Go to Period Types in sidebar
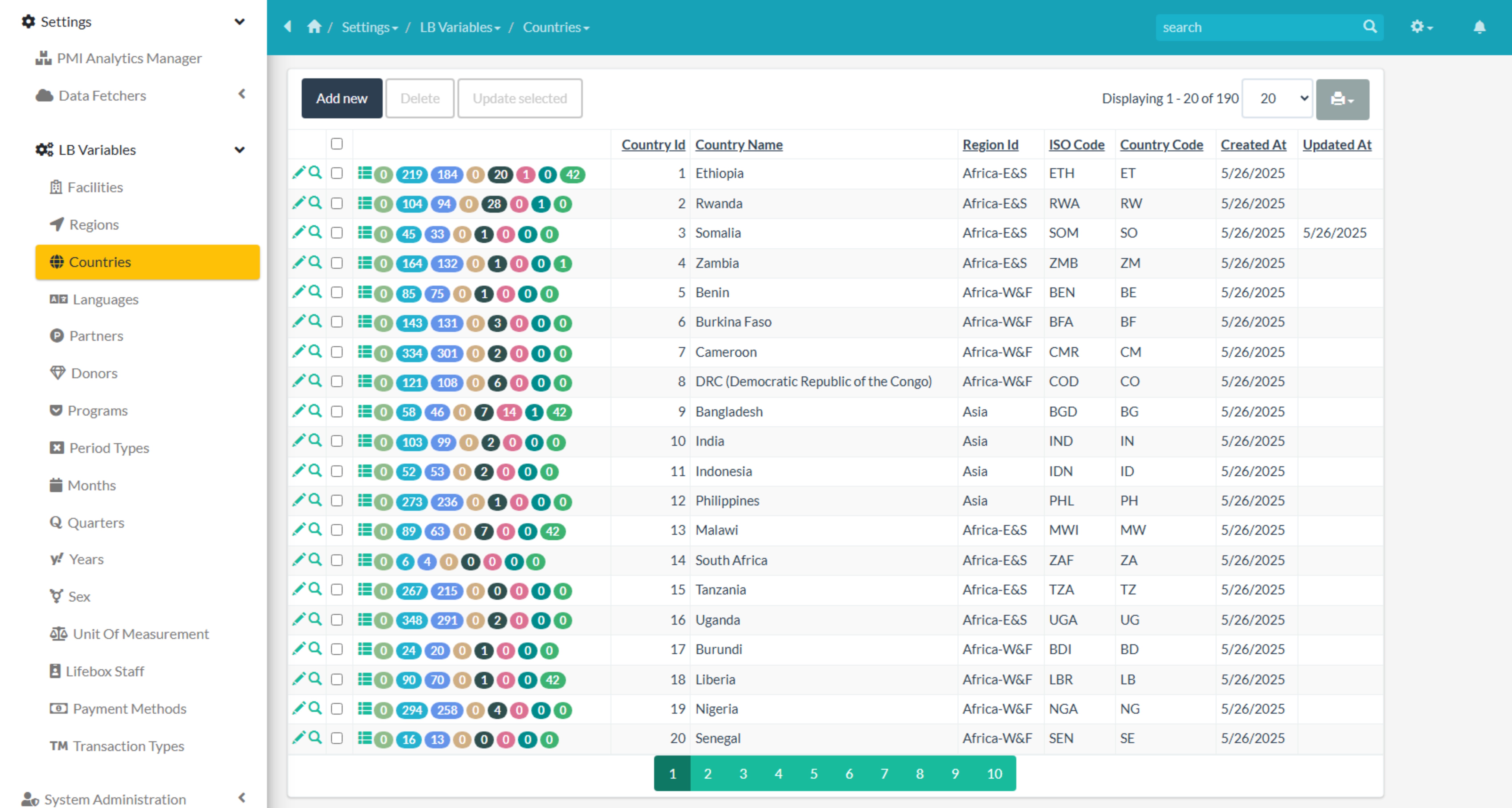 coord(109,448)
